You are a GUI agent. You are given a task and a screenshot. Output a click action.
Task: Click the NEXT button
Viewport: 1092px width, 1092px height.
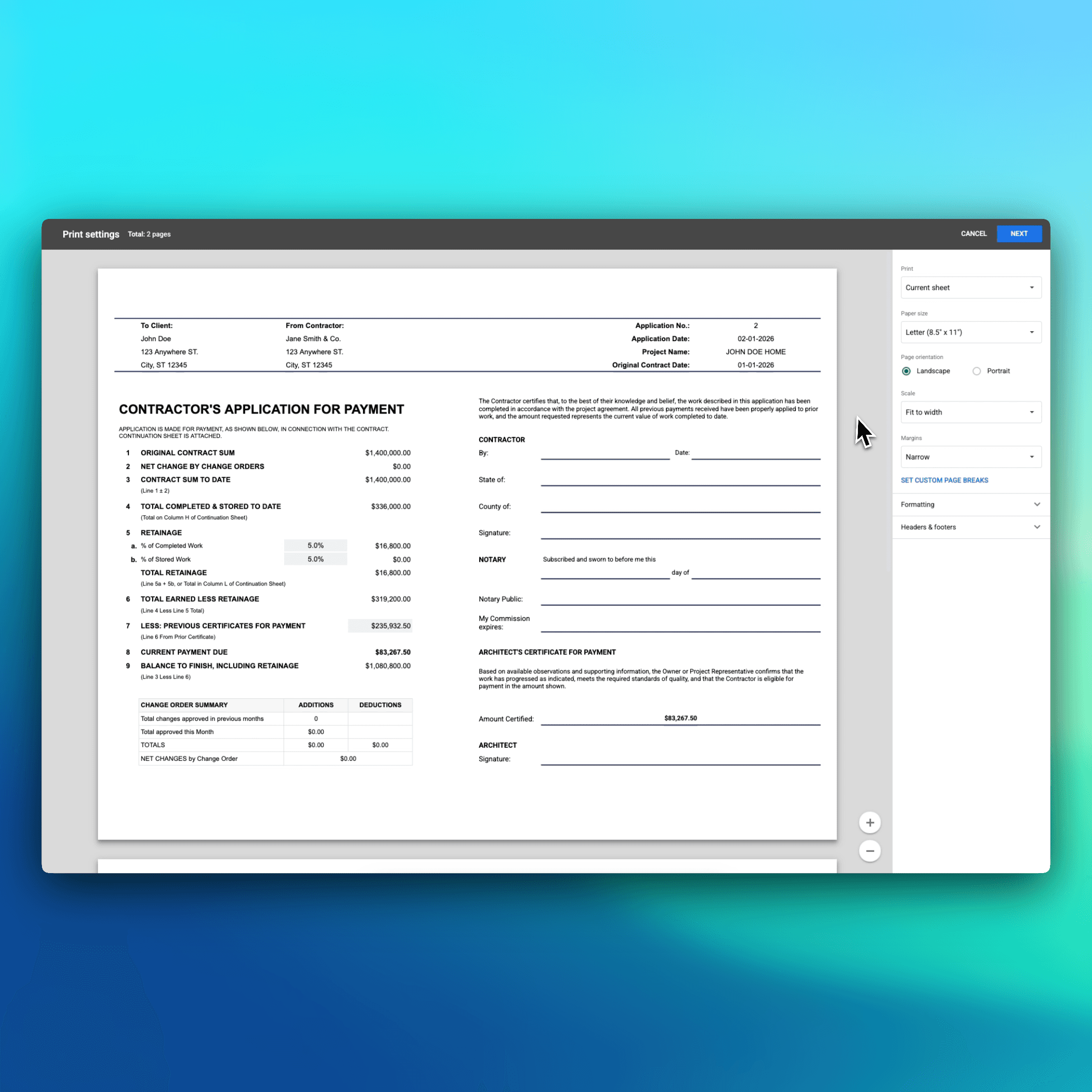(1019, 234)
